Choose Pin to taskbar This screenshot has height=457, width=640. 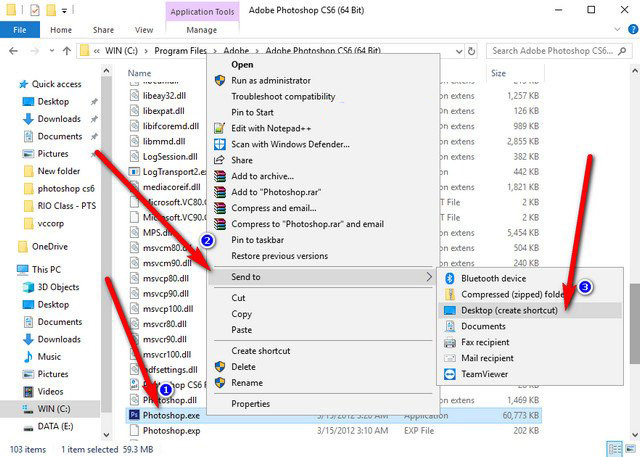tap(257, 240)
